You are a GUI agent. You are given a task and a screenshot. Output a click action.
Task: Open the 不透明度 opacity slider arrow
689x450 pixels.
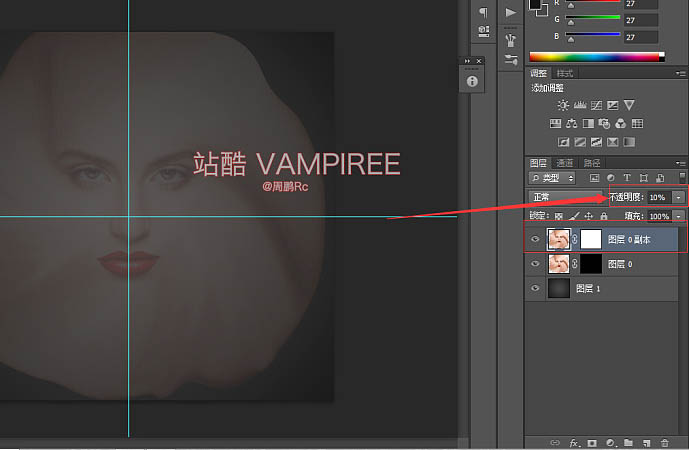point(678,197)
